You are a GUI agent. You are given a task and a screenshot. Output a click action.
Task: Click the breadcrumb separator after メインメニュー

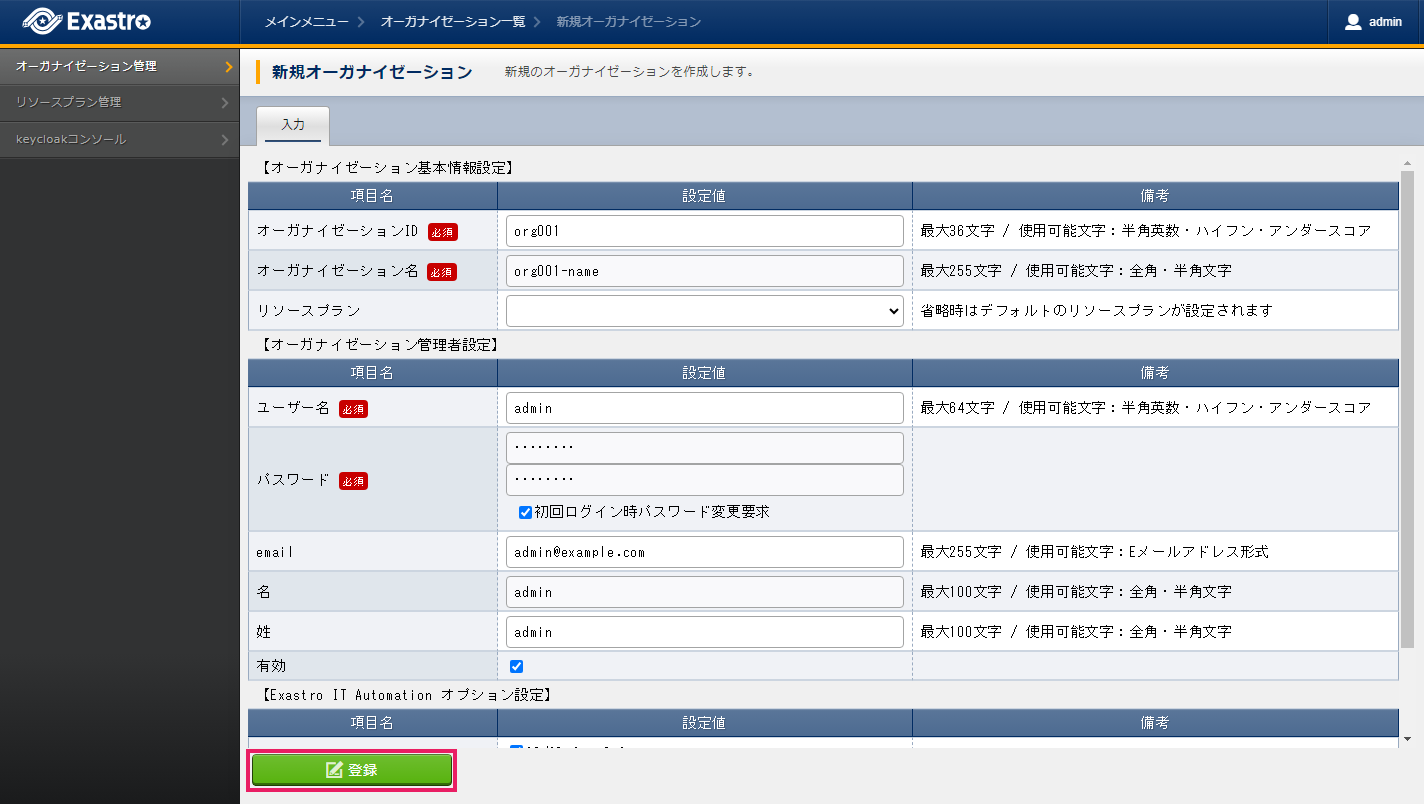click(x=360, y=22)
